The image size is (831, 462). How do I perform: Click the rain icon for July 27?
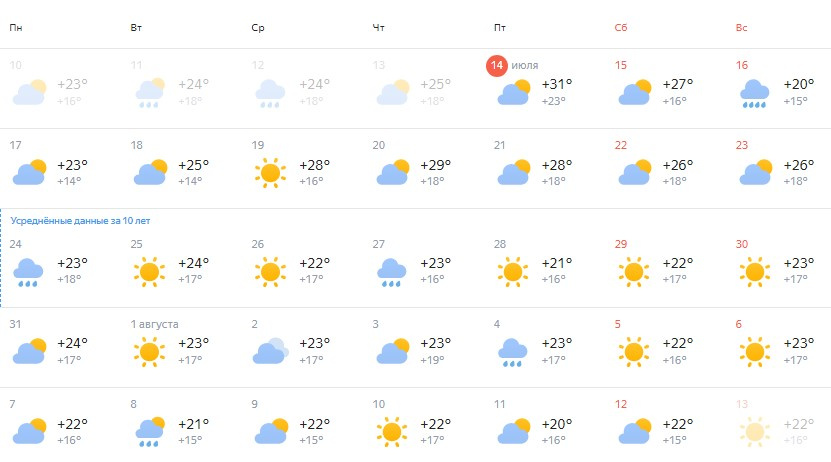[x=391, y=271]
